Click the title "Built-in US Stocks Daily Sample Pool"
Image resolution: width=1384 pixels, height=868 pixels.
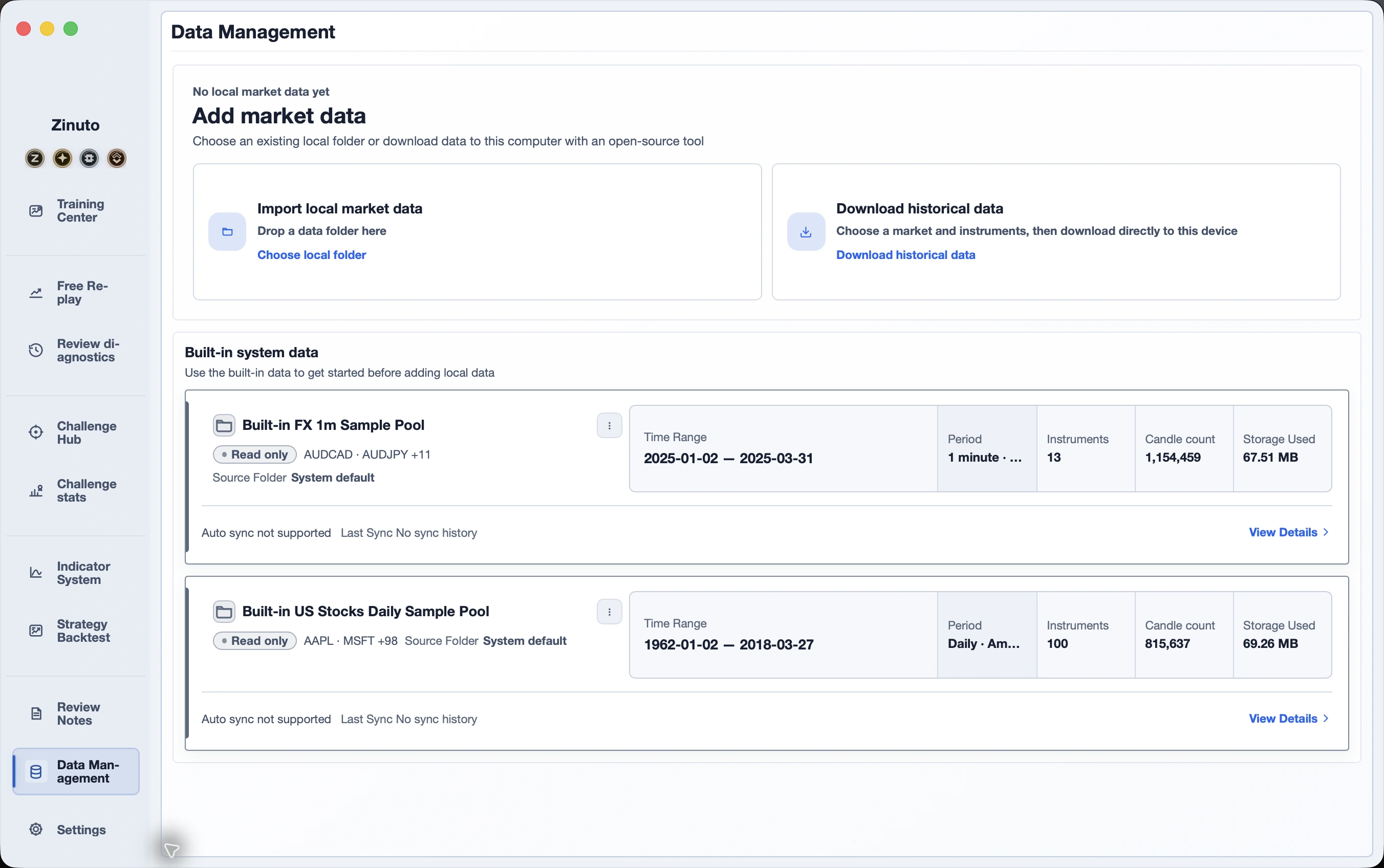point(365,612)
